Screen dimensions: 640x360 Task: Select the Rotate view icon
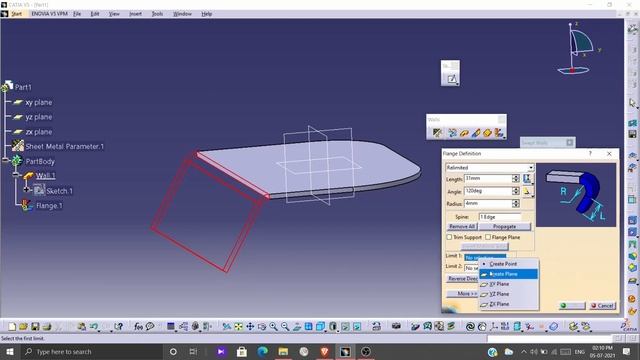262,327
